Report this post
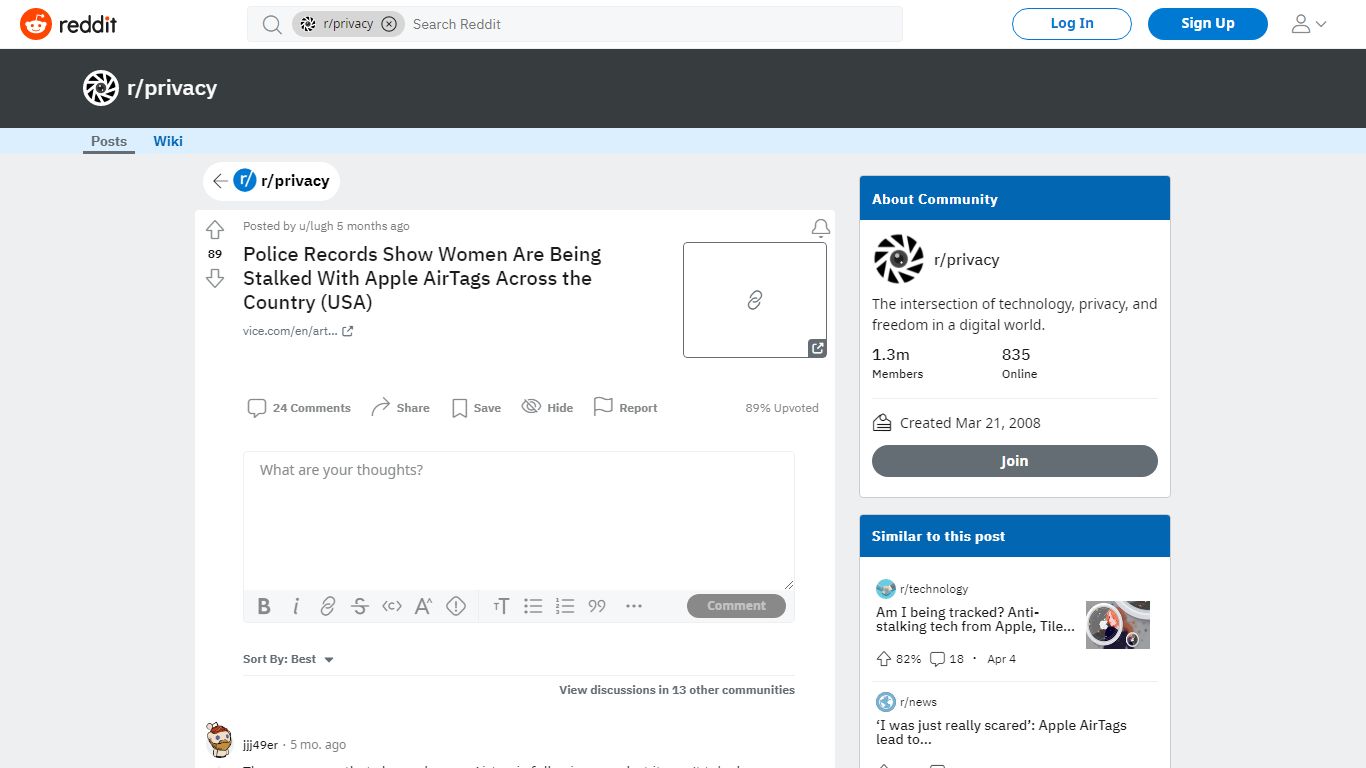Screen dimensions: 1366x768 pyautogui.click(x=625, y=408)
